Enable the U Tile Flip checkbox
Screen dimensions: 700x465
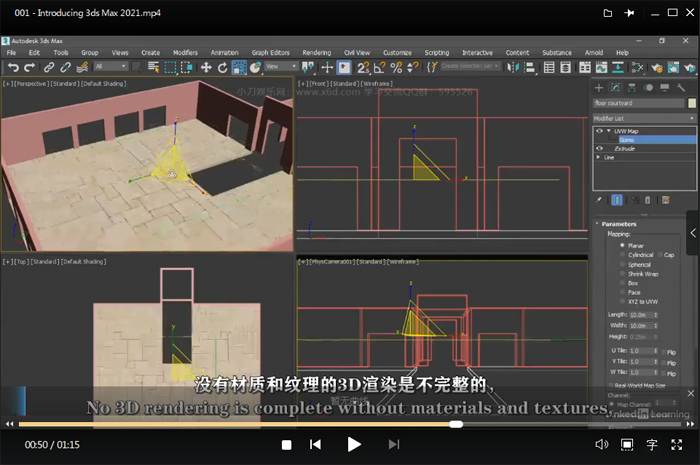click(662, 351)
